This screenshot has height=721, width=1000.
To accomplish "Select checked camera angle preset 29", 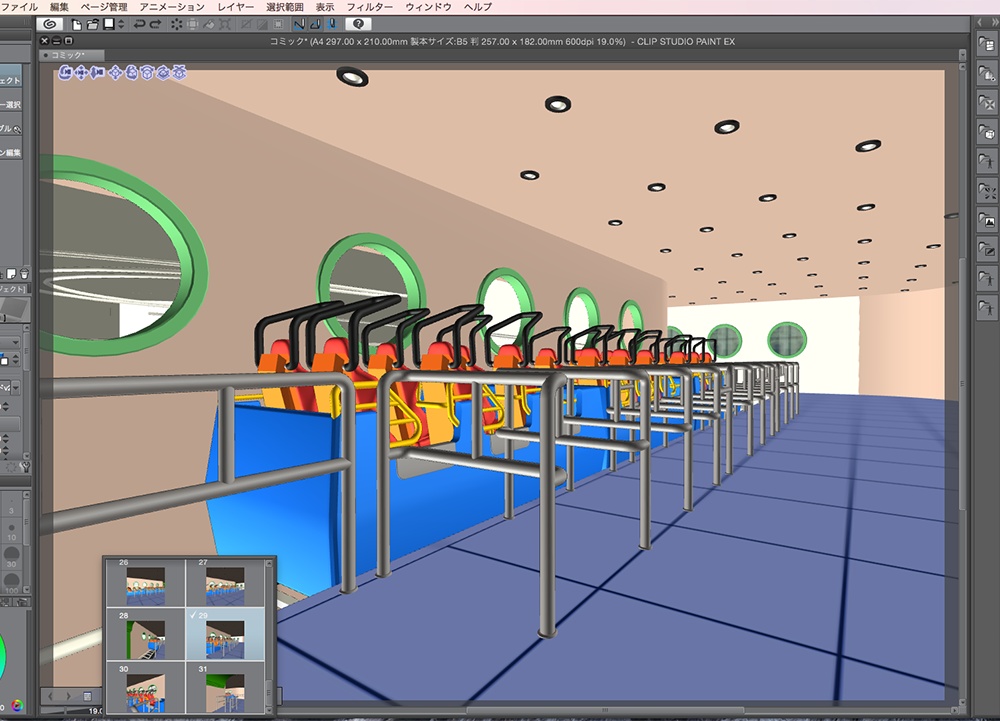I will pyautogui.click(x=224, y=634).
